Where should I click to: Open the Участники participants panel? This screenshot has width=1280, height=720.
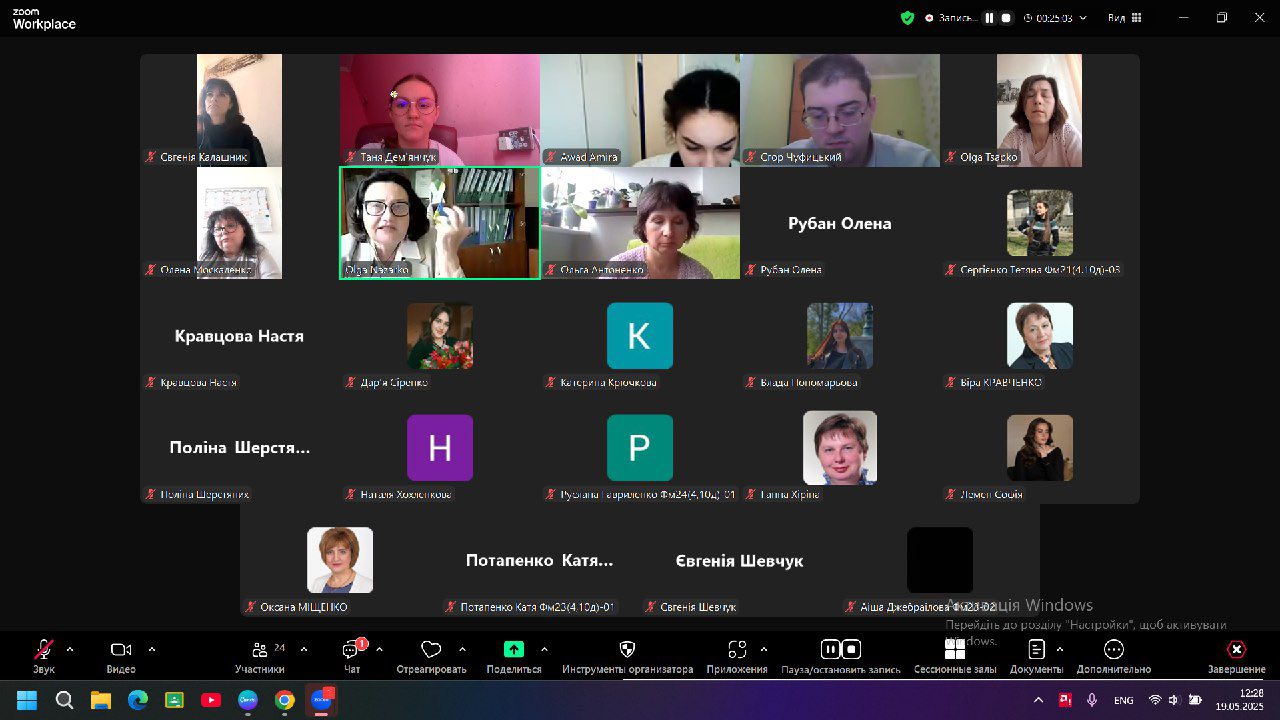[260, 656]
